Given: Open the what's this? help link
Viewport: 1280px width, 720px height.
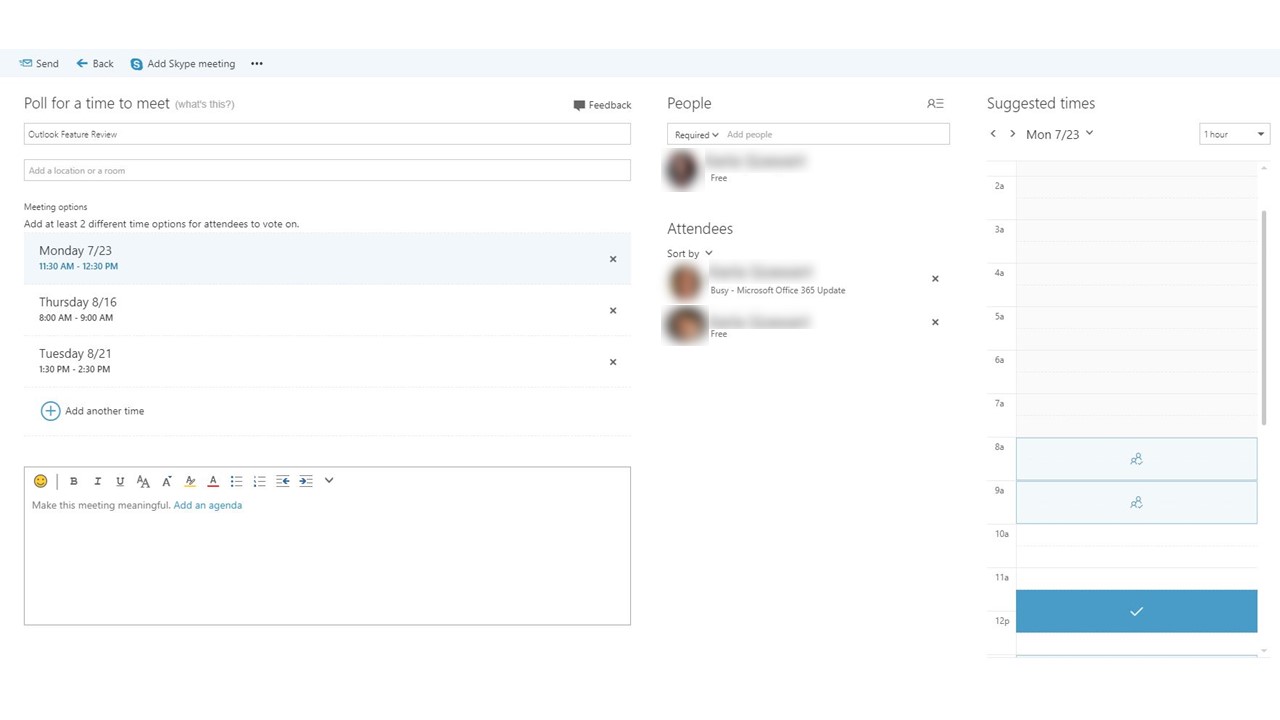Looking at the screenshot, I should tap(204, 104).
